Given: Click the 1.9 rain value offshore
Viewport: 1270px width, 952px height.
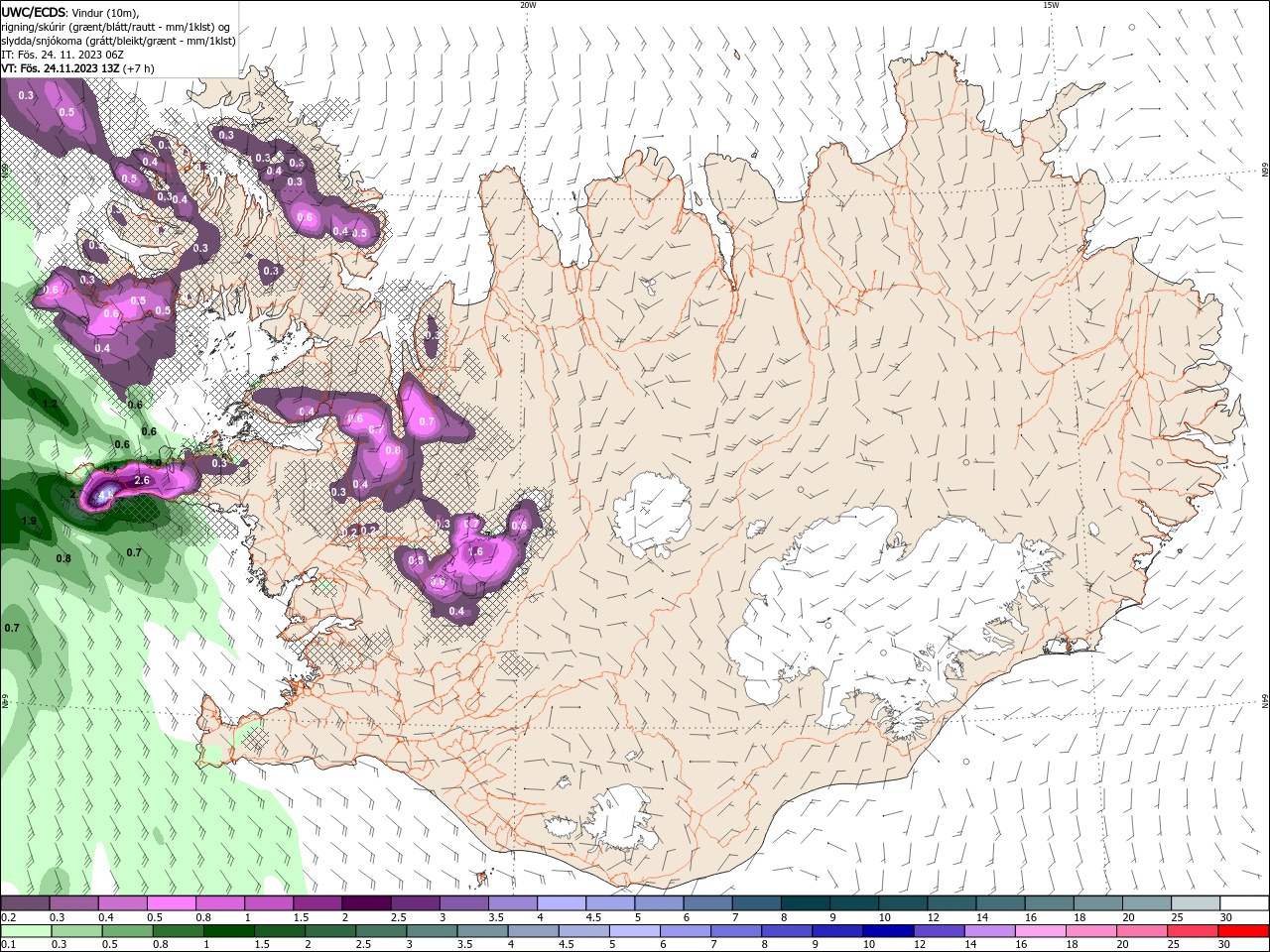Looking at the screenshot, I should click(x=29, y=521).
